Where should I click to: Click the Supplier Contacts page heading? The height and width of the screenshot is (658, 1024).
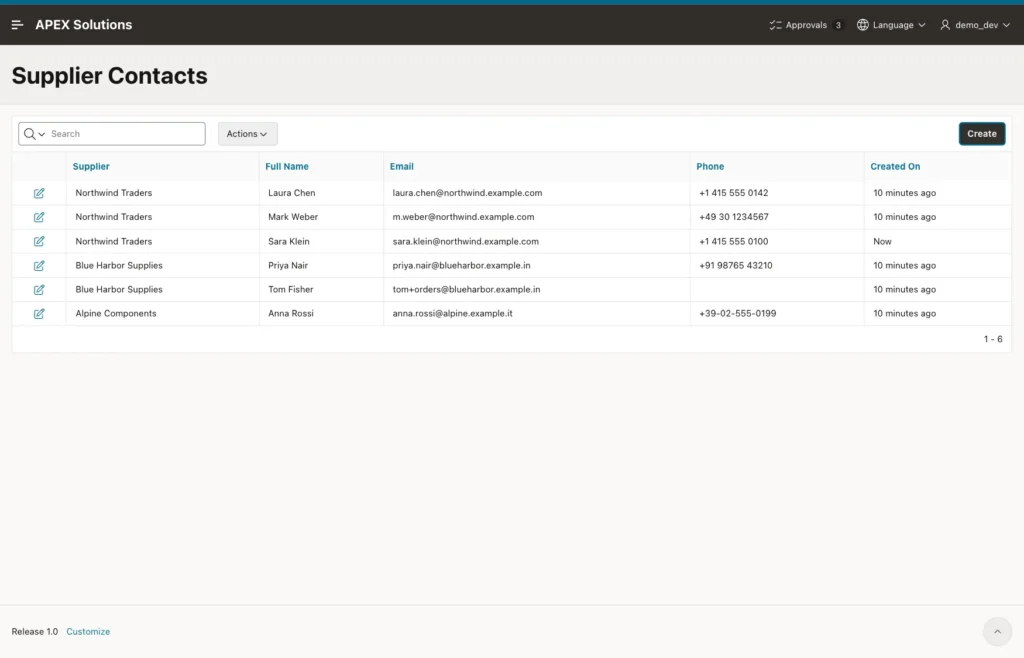(x=110, y=76)
